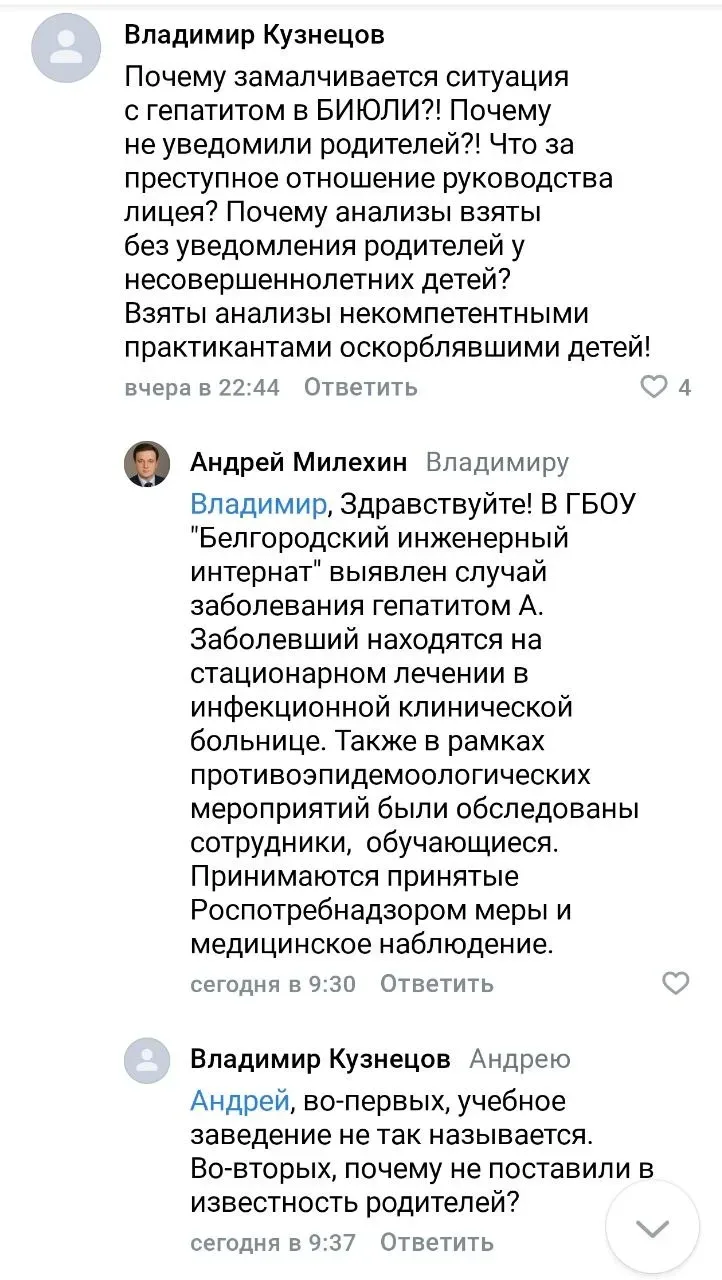The width and height of the screenshot is (722, 1280).
Task: Open Владимир Кузнецов name on the last reply
Action: pos(320,1058)
